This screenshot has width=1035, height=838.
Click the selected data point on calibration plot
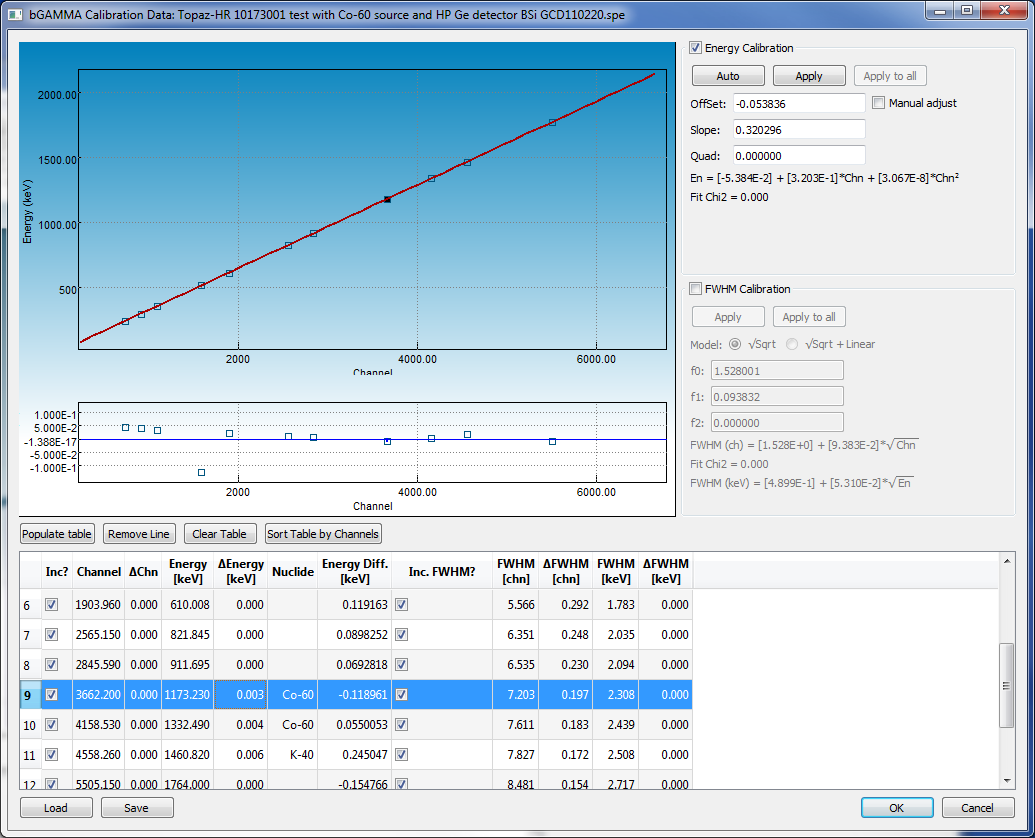tap(387, 199)
